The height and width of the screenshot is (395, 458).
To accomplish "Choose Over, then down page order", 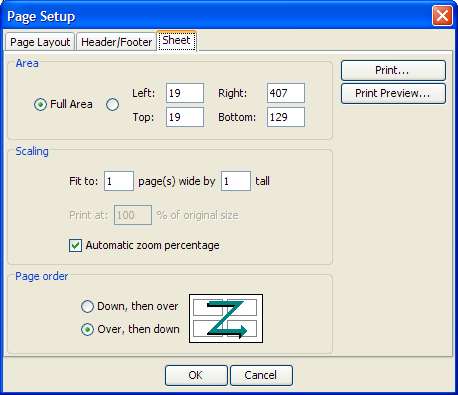I will [87, 330].
